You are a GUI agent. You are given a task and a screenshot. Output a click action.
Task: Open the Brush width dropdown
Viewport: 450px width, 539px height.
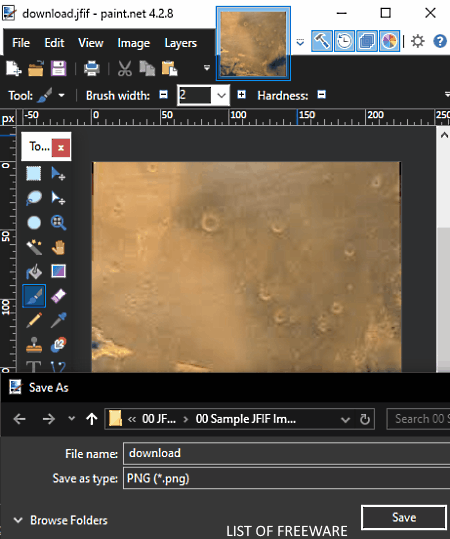(x=222, y=95)
